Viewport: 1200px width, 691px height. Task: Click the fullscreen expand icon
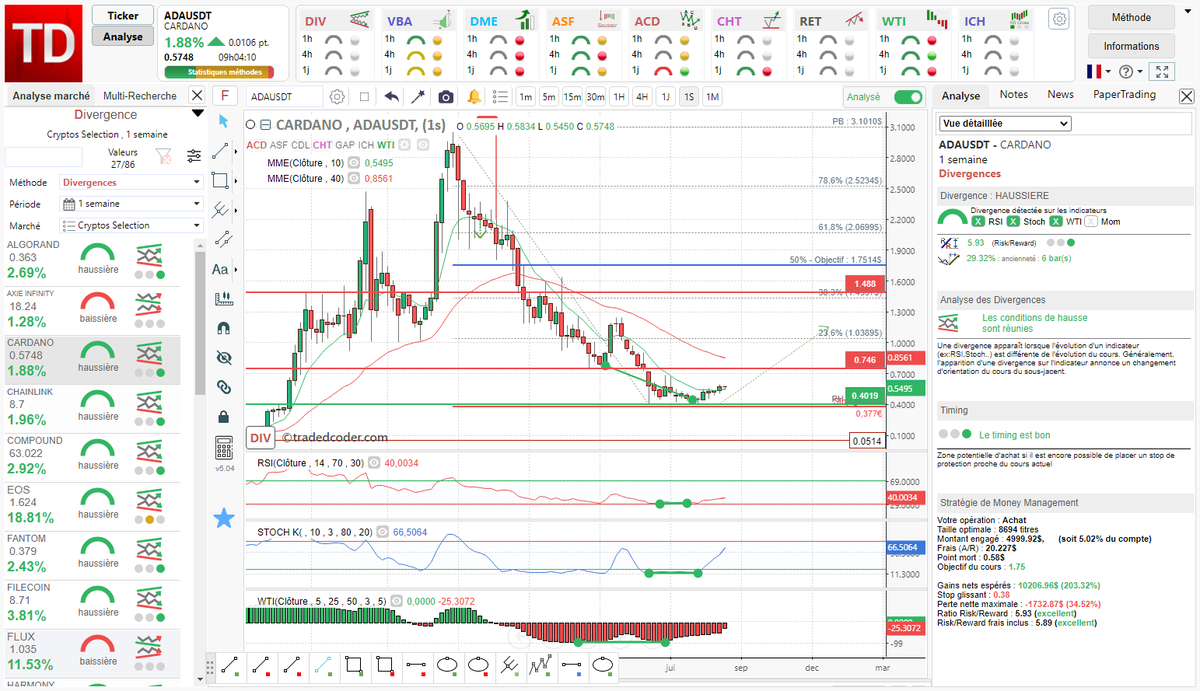(x=1161, y=72)
